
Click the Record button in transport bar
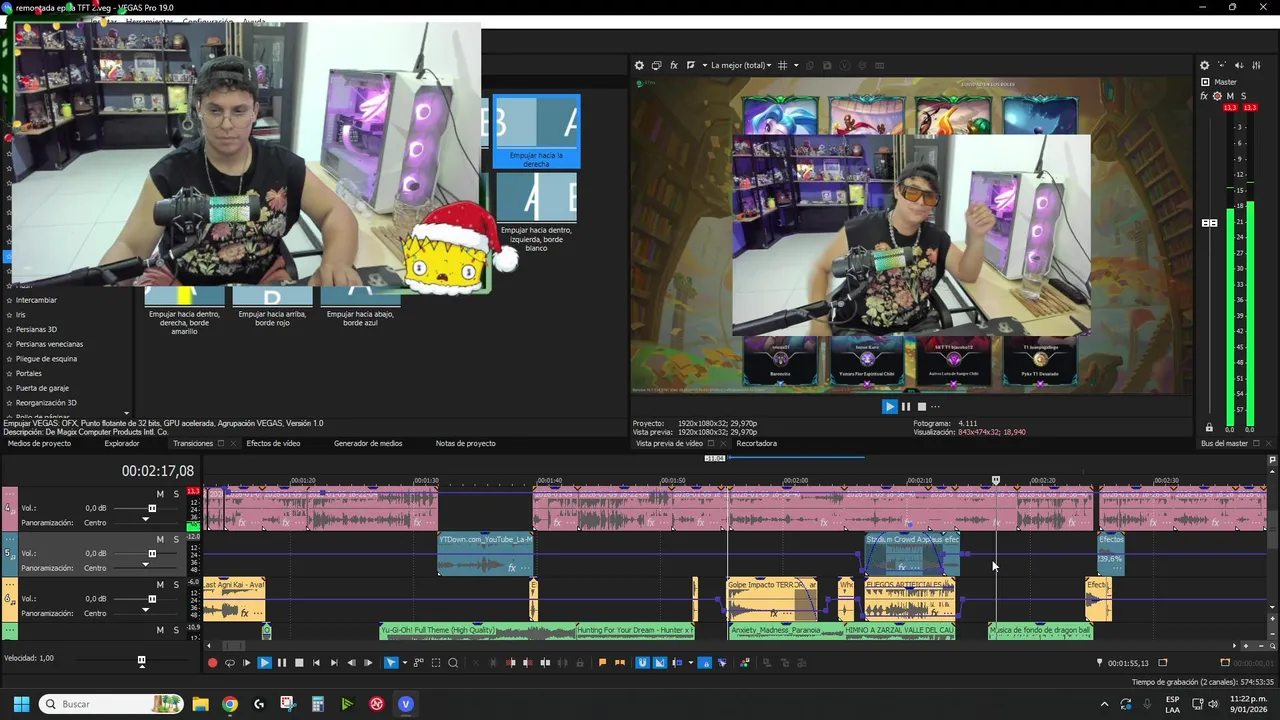pos(212,662)
